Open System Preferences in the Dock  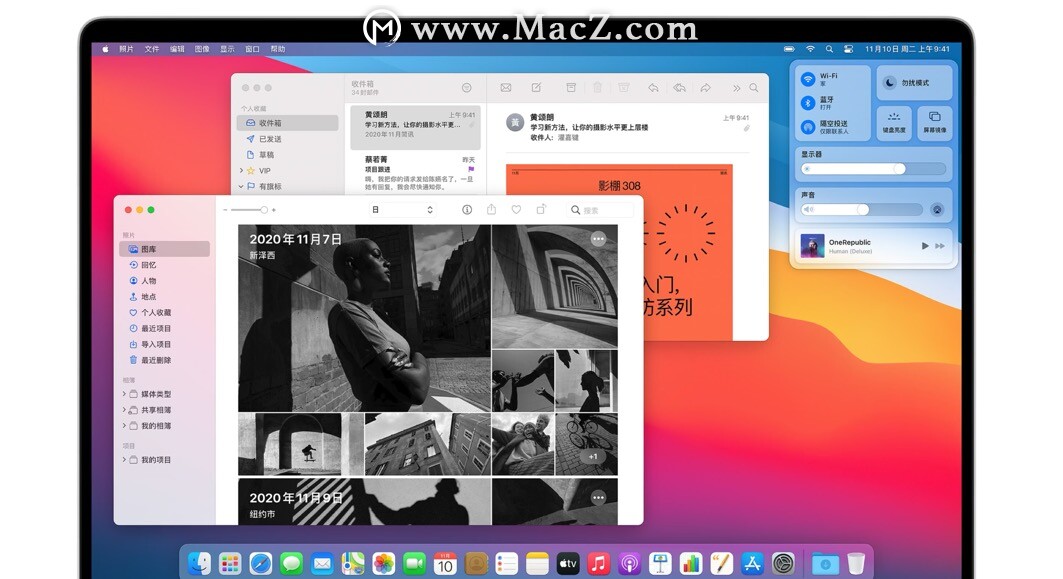click(x=783, y=563)
